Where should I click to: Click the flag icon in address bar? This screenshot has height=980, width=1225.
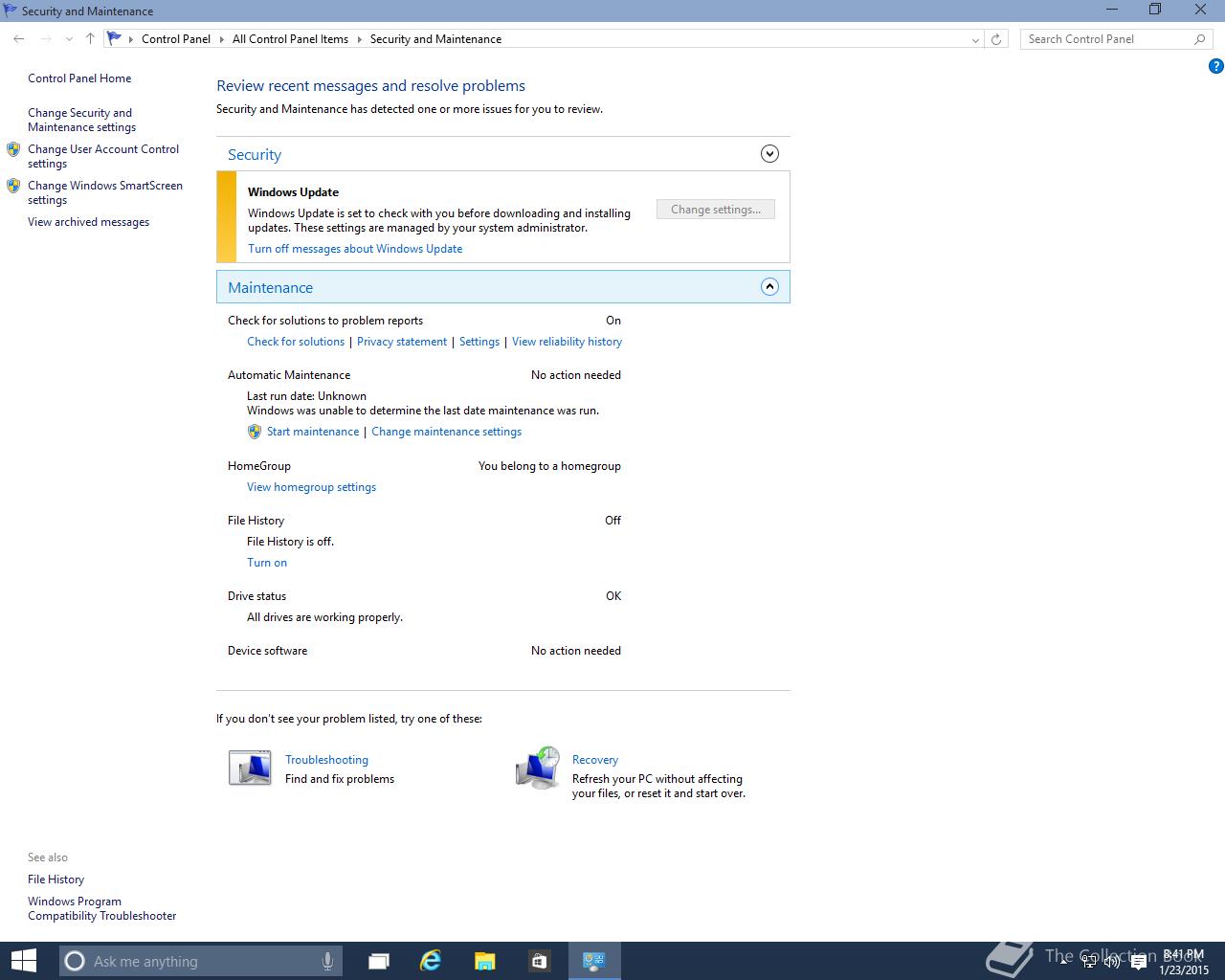tap(114, 39)
